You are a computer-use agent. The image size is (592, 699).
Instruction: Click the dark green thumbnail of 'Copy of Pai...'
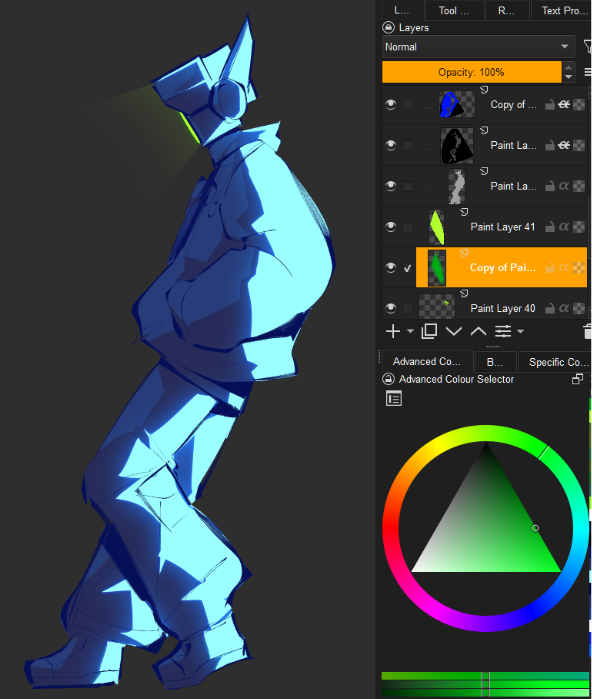pyautogui.click(x=437, y=267)
